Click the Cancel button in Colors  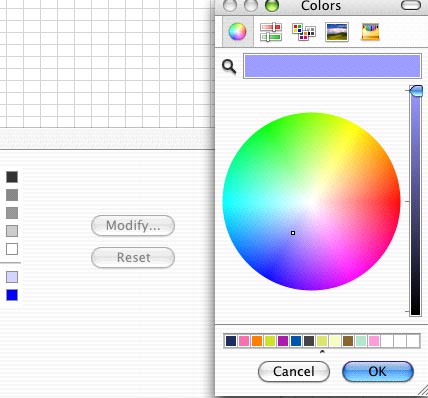tap(294, 371)
